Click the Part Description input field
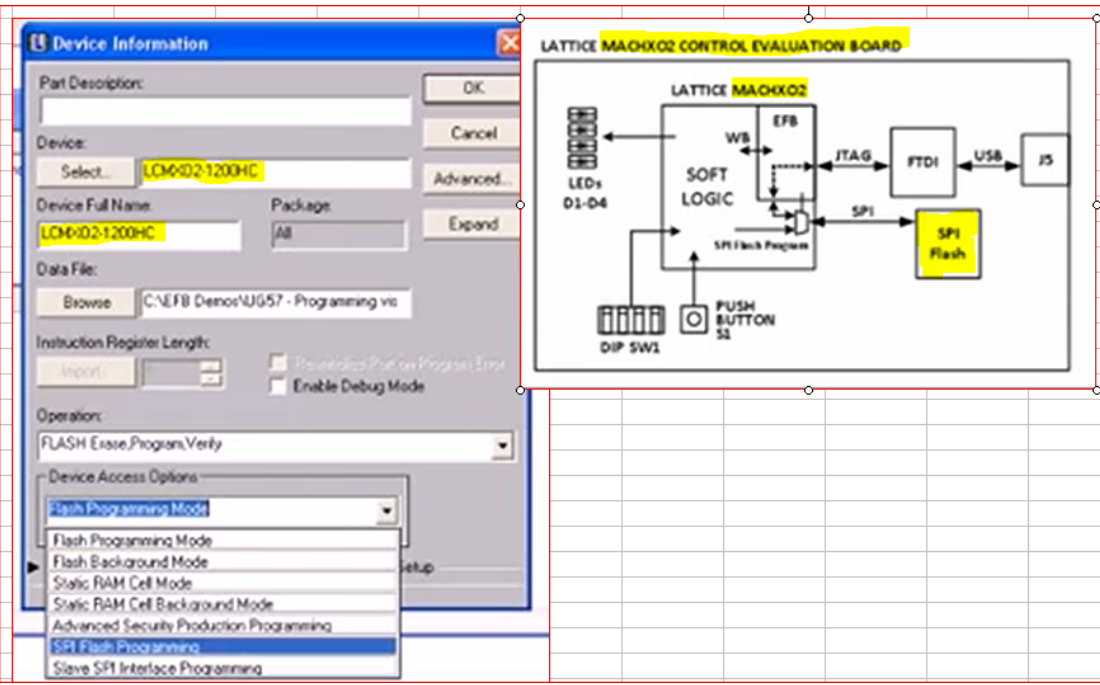The image size is (1100, 685). click(x=225, y=111)
